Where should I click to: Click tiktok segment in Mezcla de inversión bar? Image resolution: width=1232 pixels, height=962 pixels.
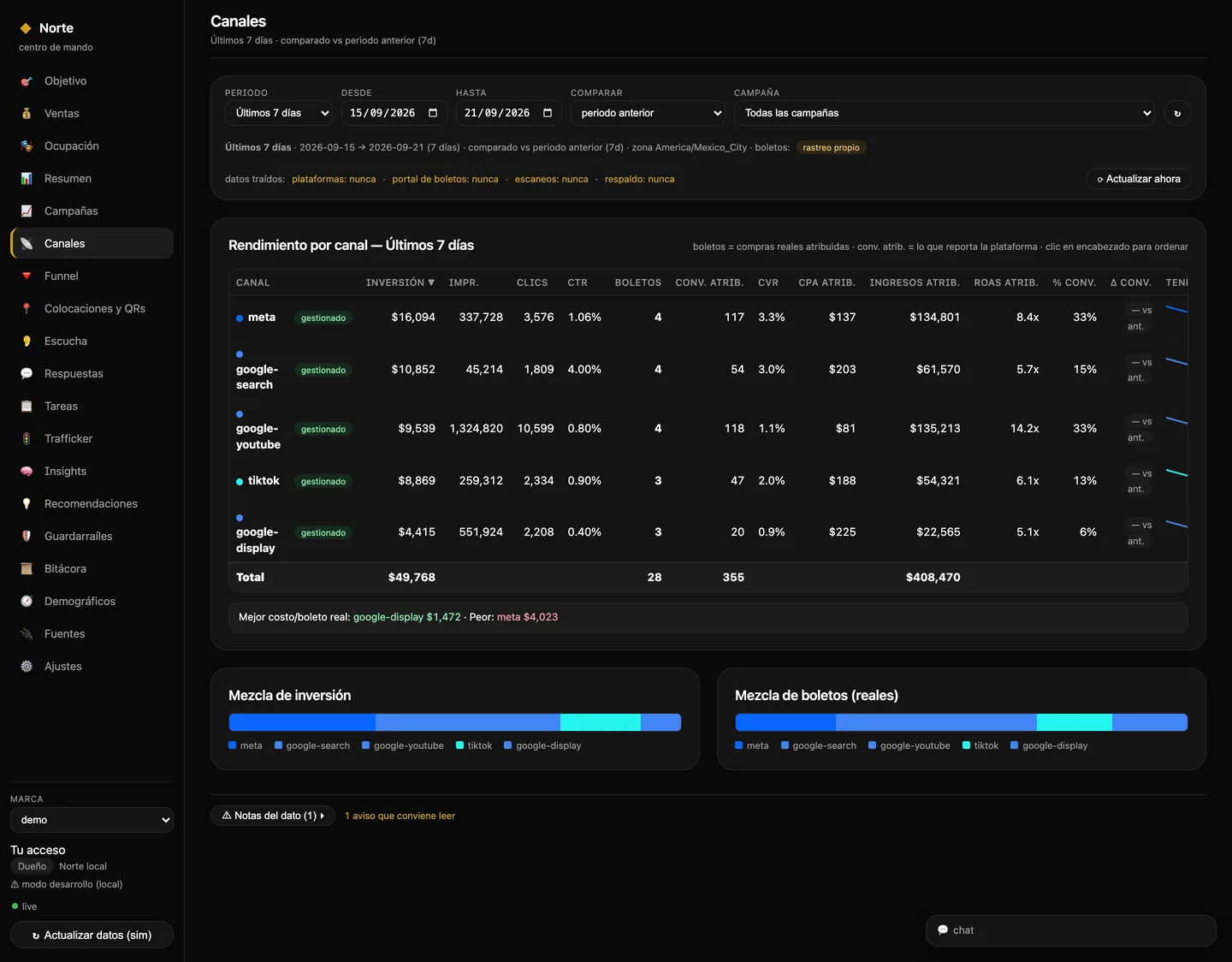(x=601, y=722)
